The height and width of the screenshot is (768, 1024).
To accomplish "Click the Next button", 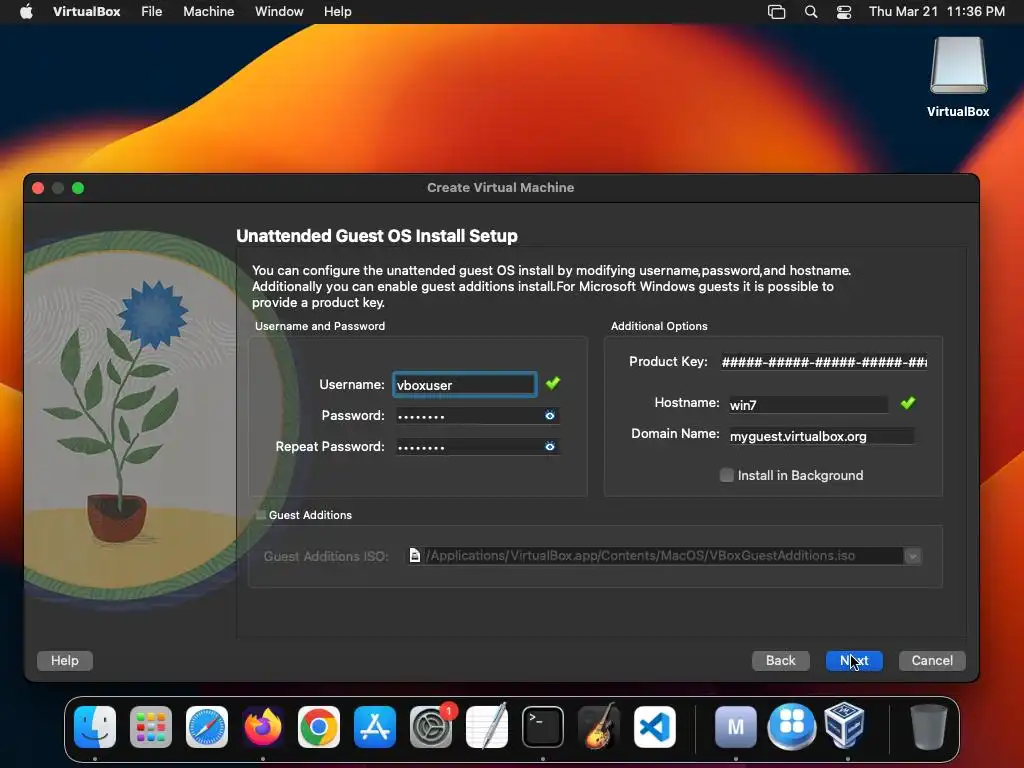I will click(x=854, y=660).
